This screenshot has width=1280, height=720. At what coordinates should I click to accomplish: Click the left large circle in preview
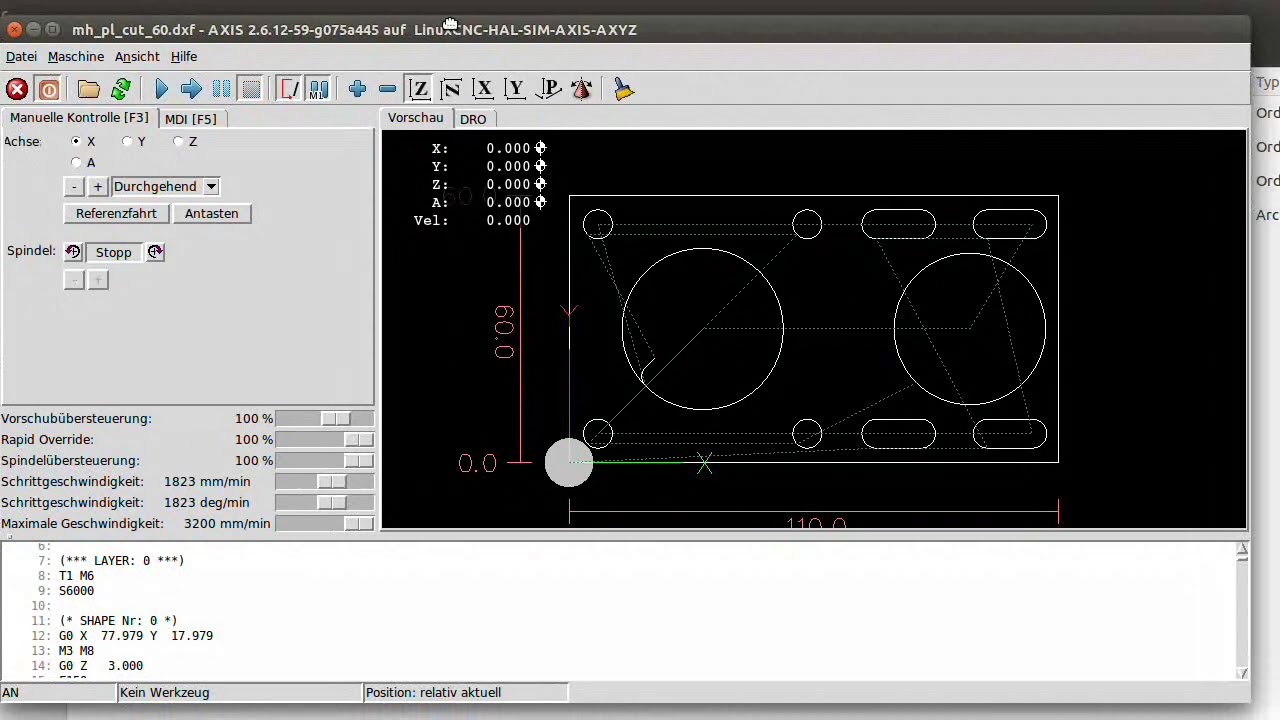click(x=702, y=329)
